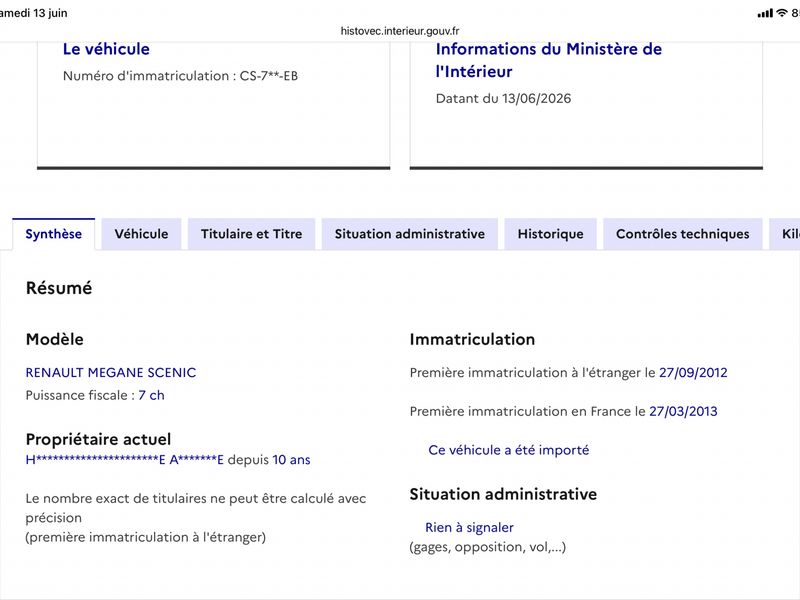Select the Situation administrative tab

coord(410,234)
